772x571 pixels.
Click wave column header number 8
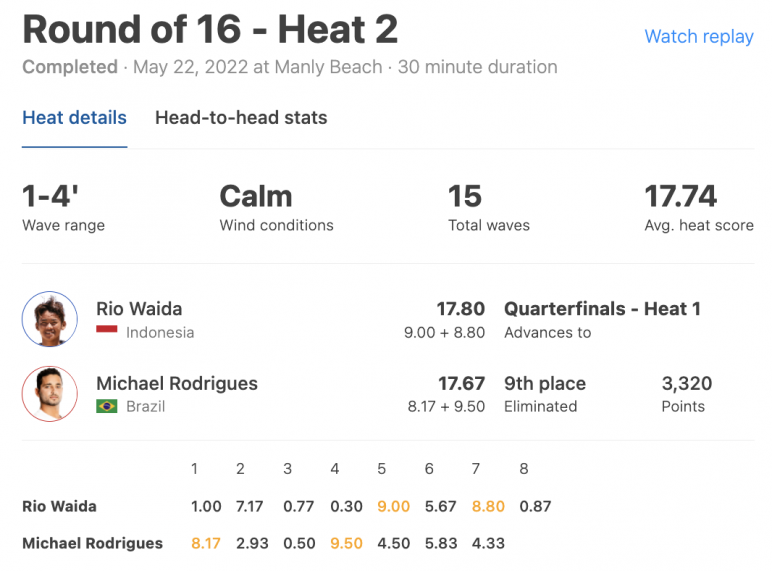point(524,469)
